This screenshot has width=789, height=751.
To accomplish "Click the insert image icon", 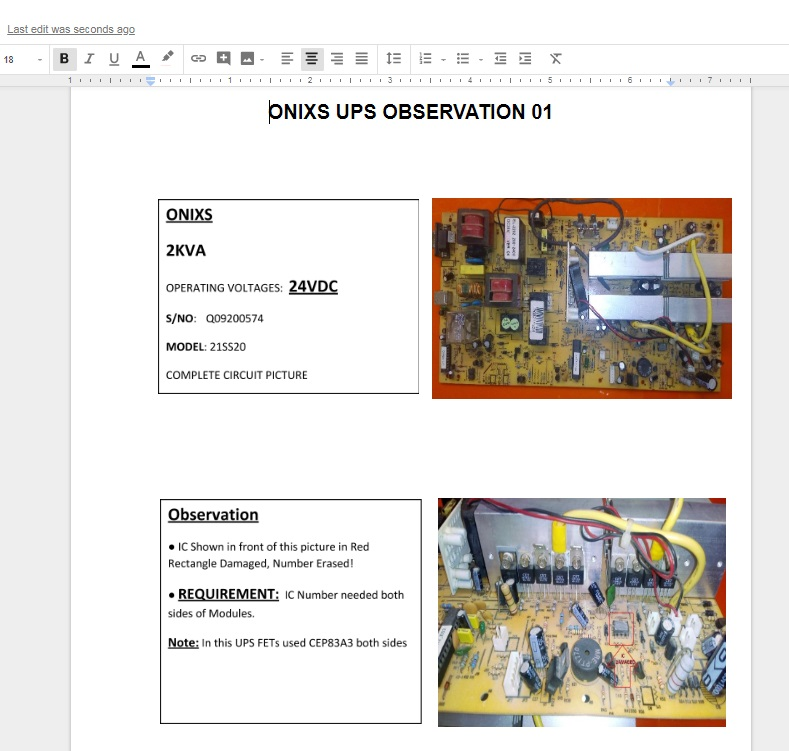I will [248, 59].
